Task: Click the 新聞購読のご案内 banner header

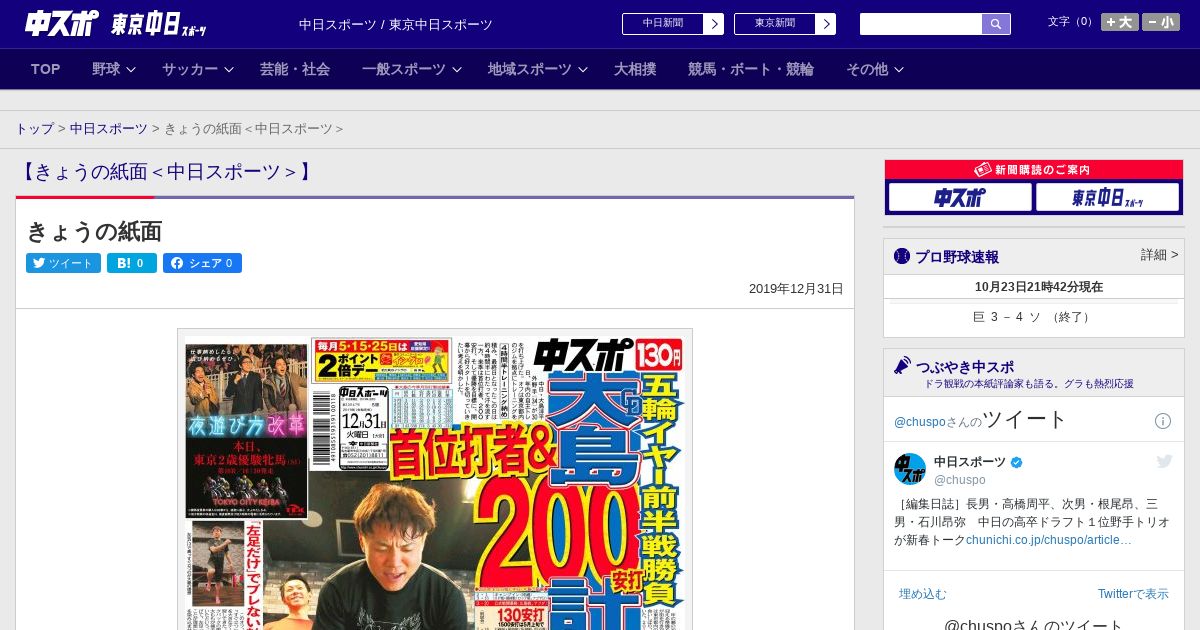Action: [x=1034, y=170]
